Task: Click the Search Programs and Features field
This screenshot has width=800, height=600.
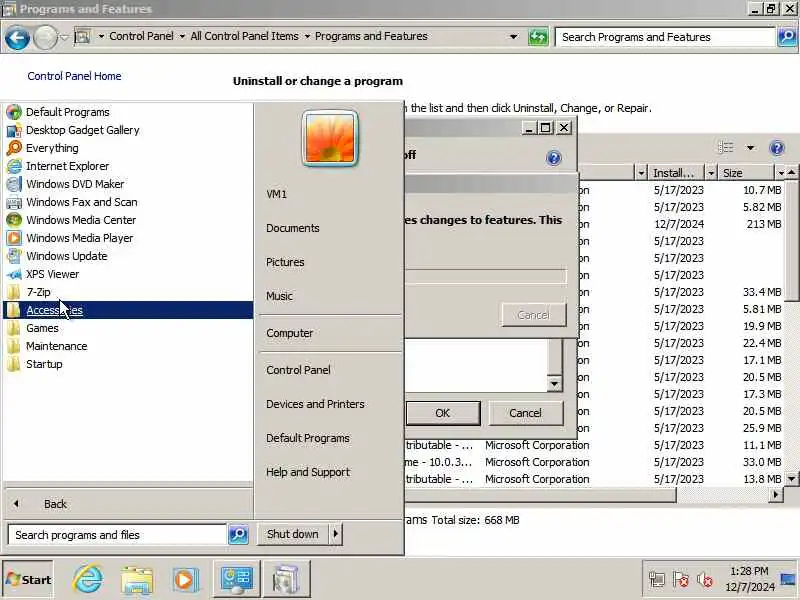Action: (x=666, y=37)
